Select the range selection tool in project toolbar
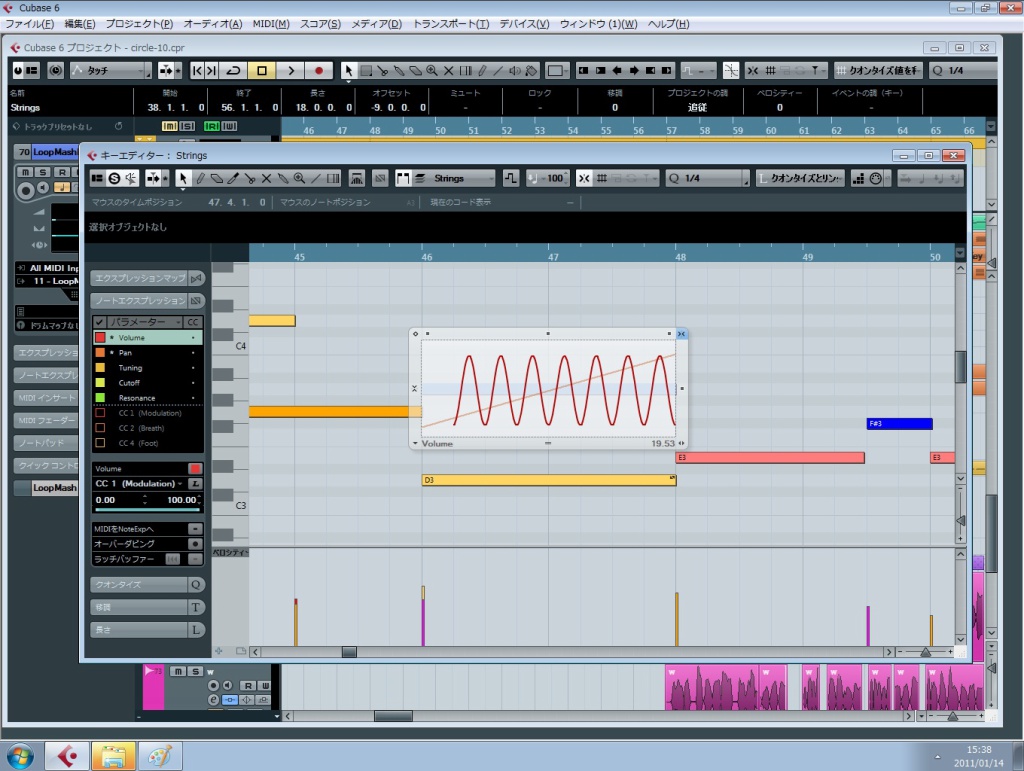Image resolution: width=1024 pixels, height=771 pixels. (x=366, y=71)
